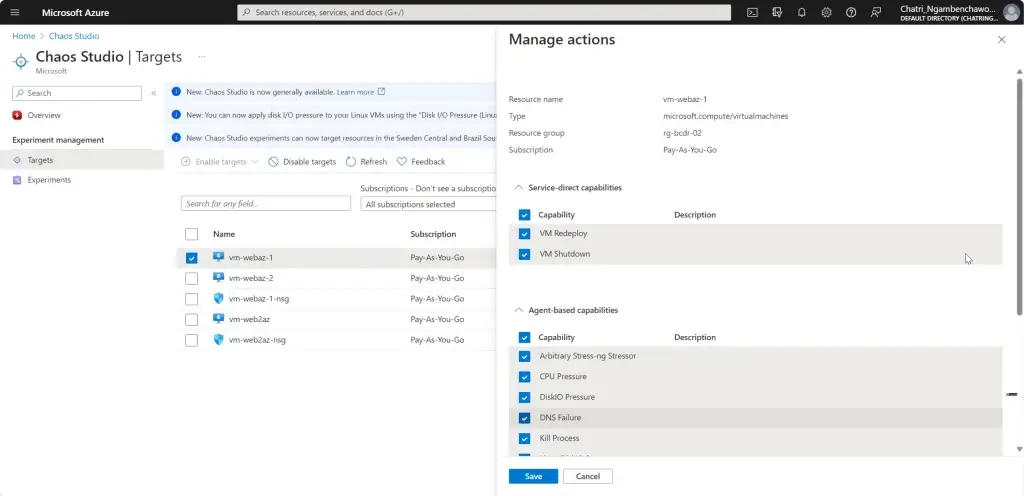This screenshot has width=1024, height=496.
Task: Click the info icon on the disk I/O banner
Action: coord(176,115)
